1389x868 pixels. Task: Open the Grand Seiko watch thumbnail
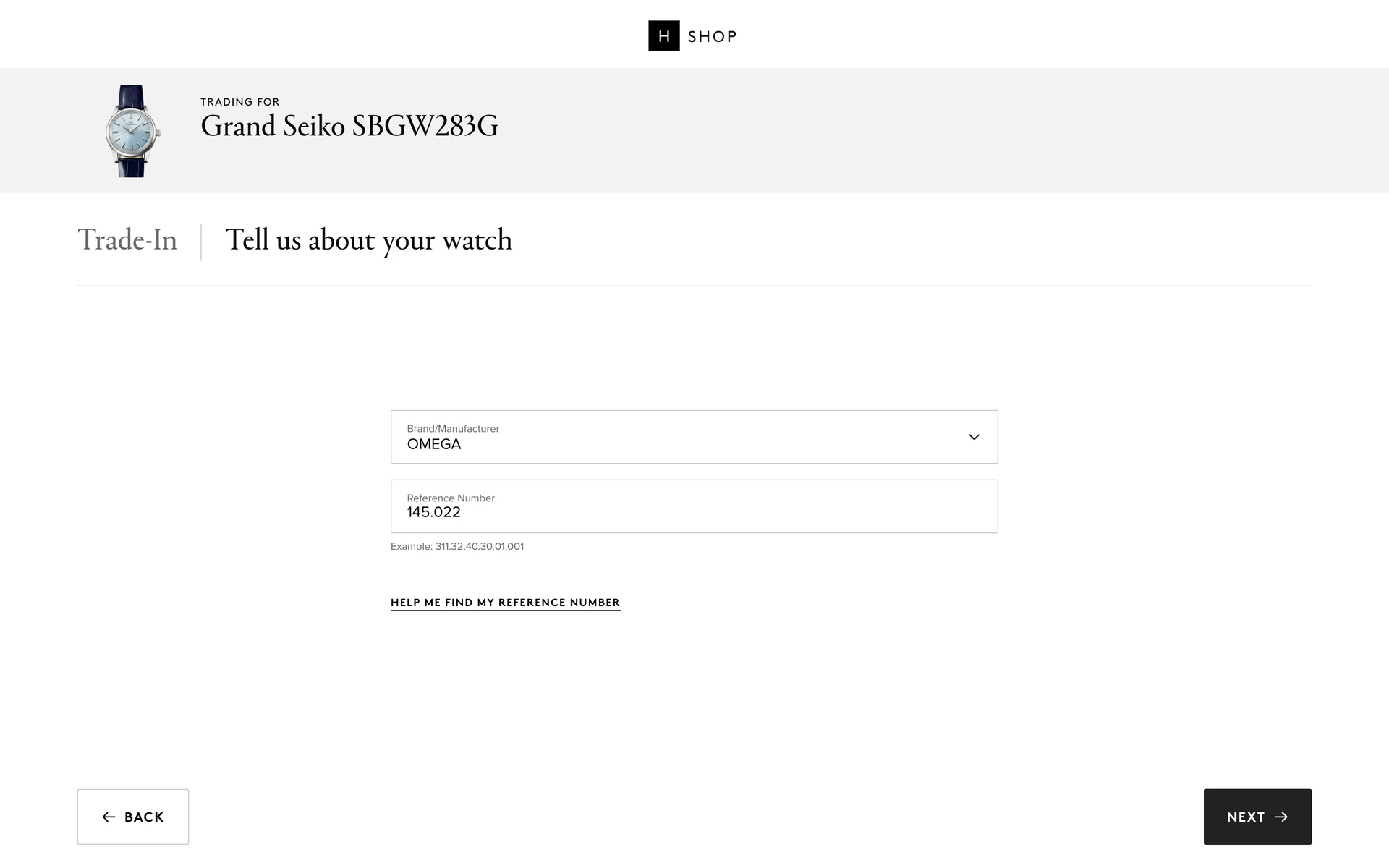(x=132, y=131)
